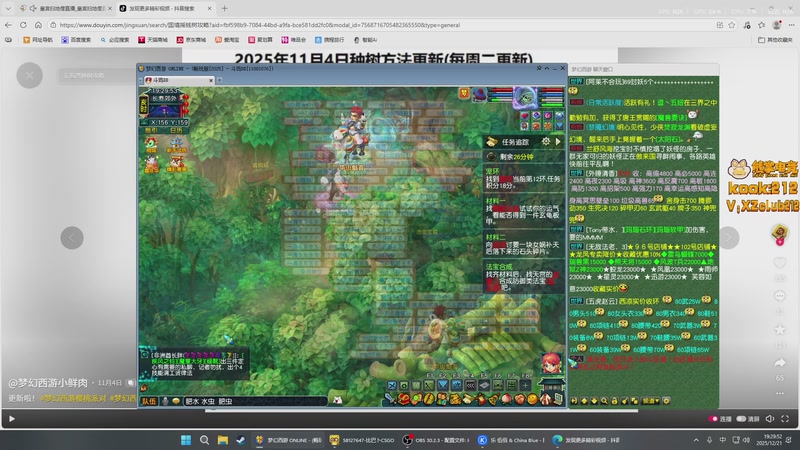Click the sword attack icon in game bar
800x450 pixels.
(390, 399)
